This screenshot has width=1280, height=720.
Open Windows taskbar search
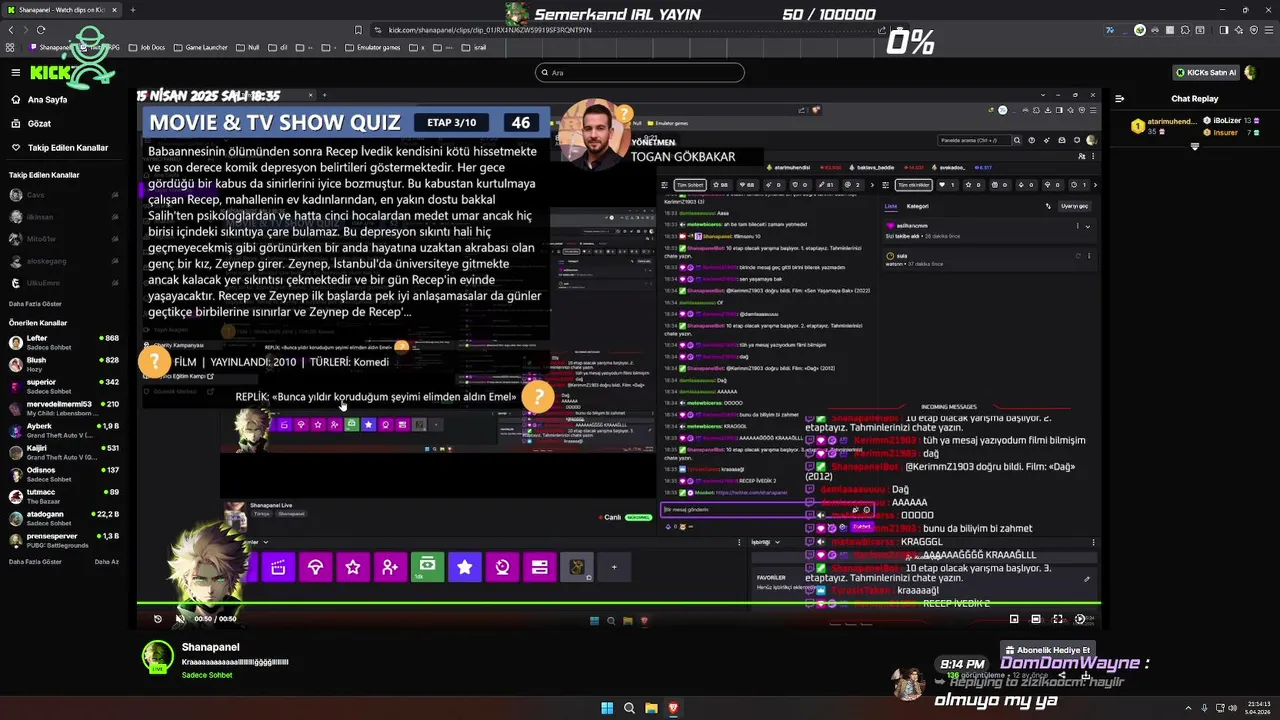click(629, 708)
